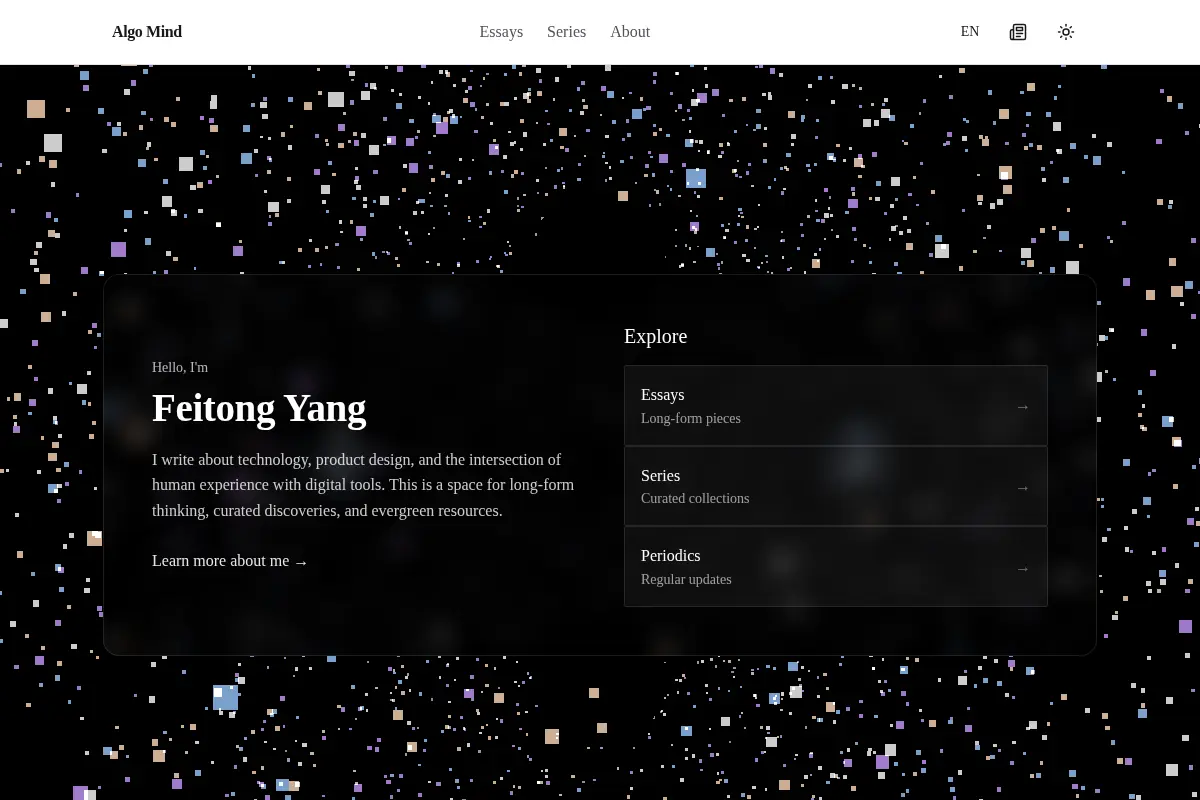Open the About page from navigation

point(630,32)
